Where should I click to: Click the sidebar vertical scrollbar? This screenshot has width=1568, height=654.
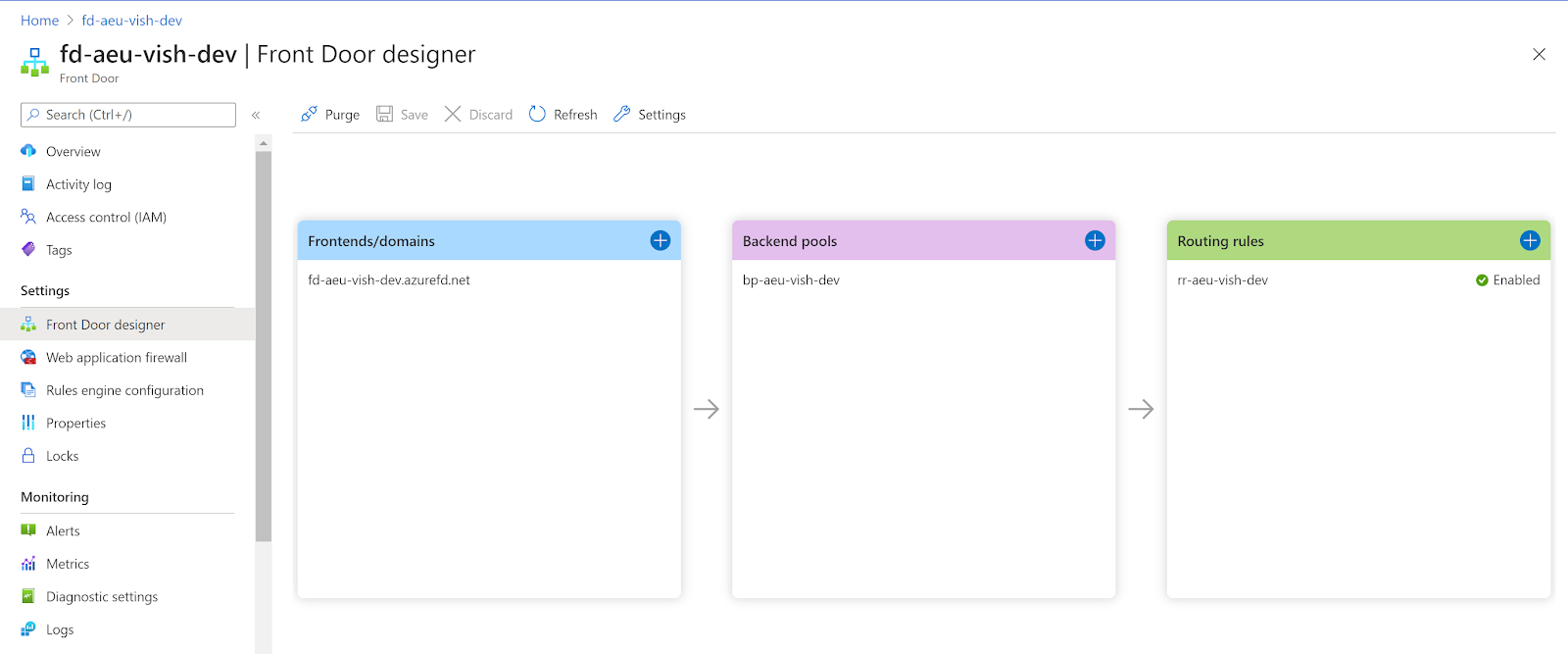[x=263, y=345]
